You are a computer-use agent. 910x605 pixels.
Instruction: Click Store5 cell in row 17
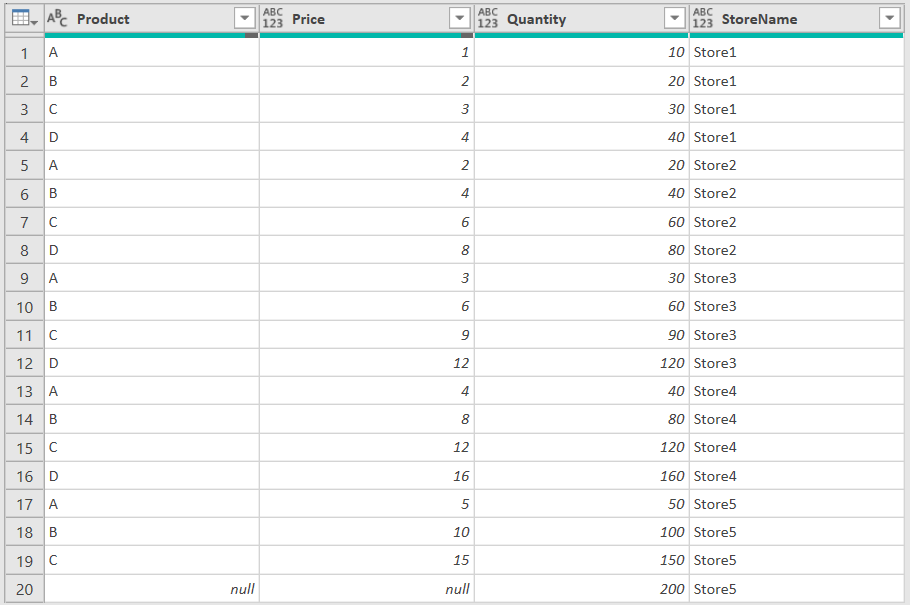coord(796,504)
